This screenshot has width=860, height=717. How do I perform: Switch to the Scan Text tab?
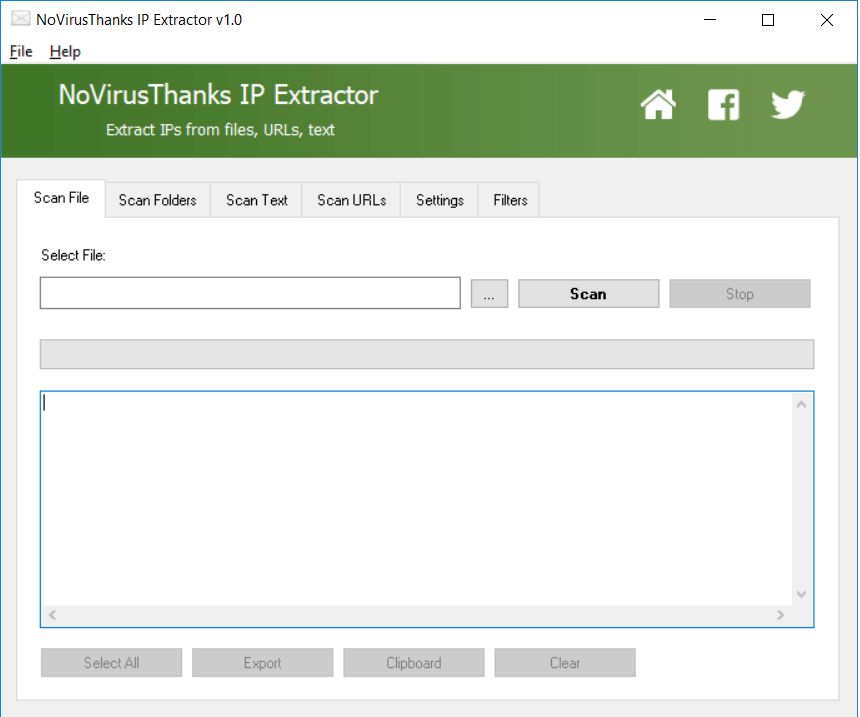pyautogui.click(x=257, y=200)
